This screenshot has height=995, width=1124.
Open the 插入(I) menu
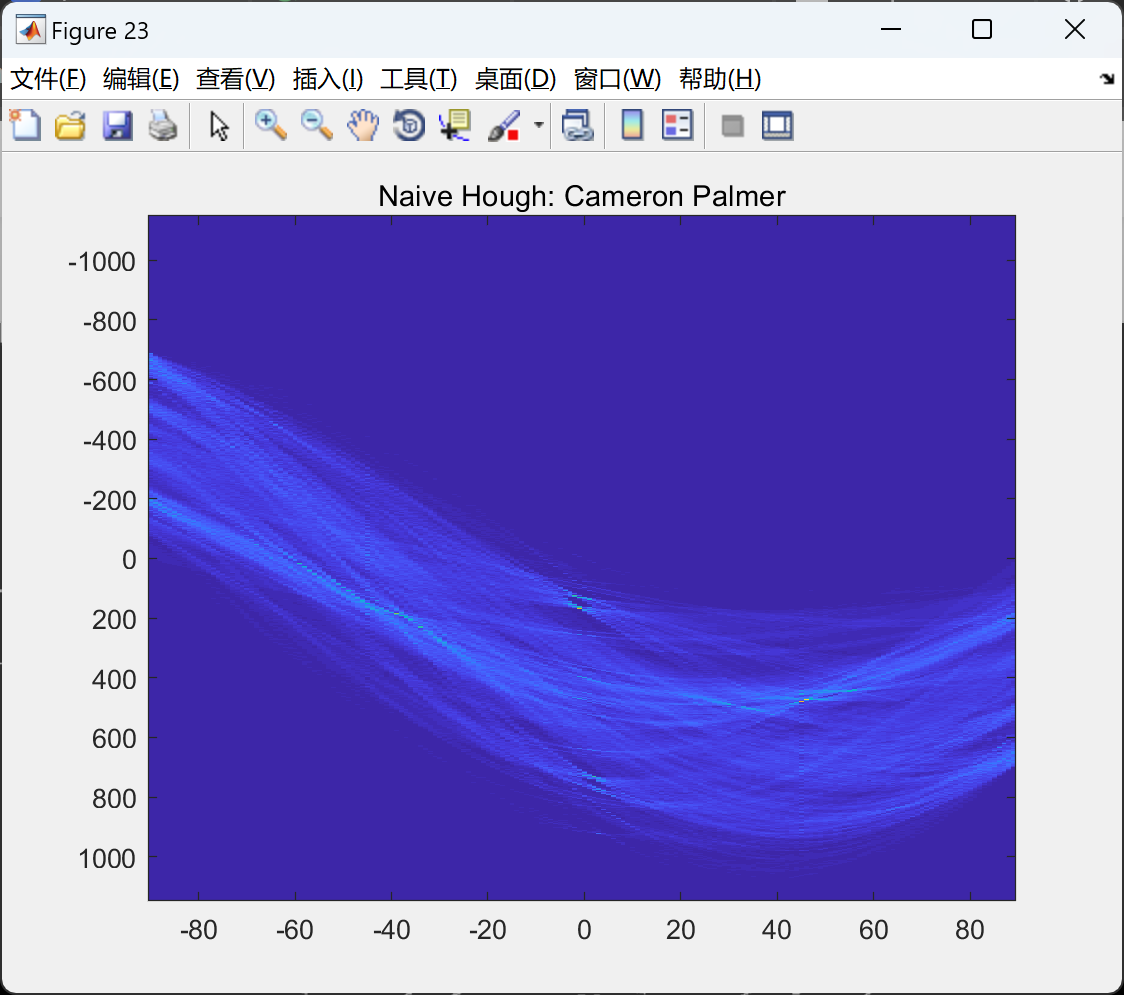click(x=328, y=79)
